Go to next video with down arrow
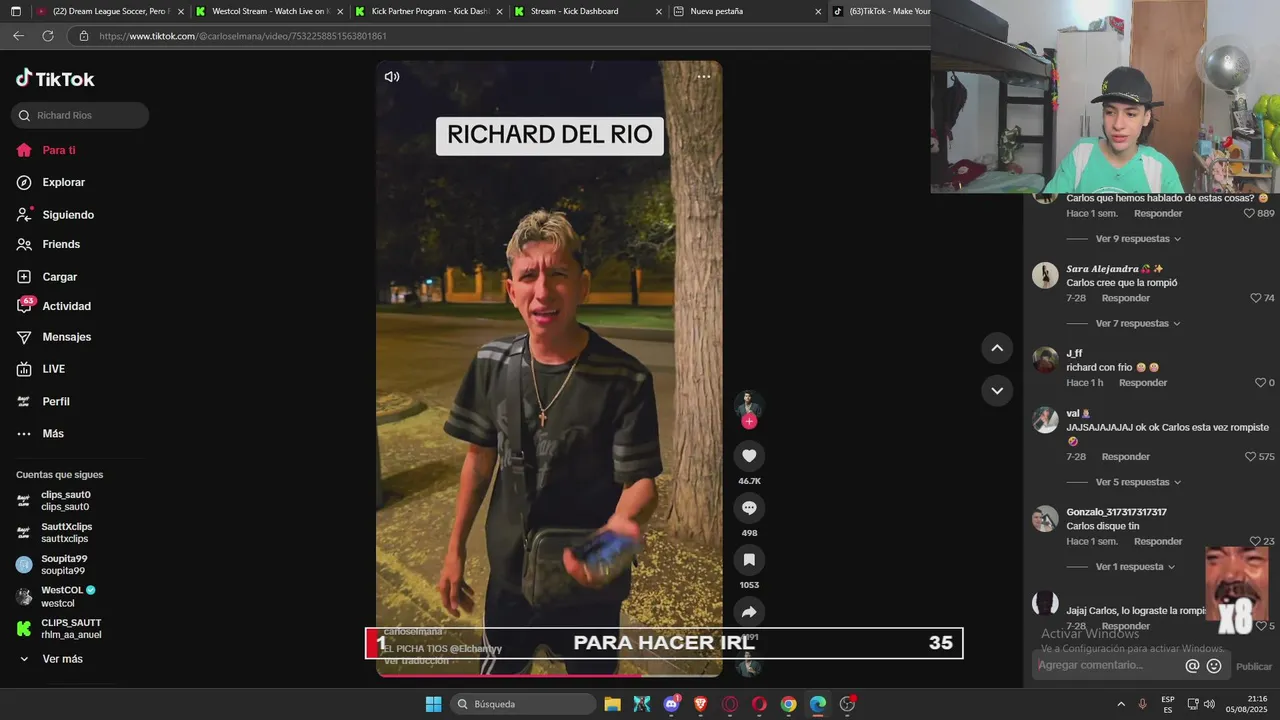Screen dimensions: 1280x720 click(997, 390)
